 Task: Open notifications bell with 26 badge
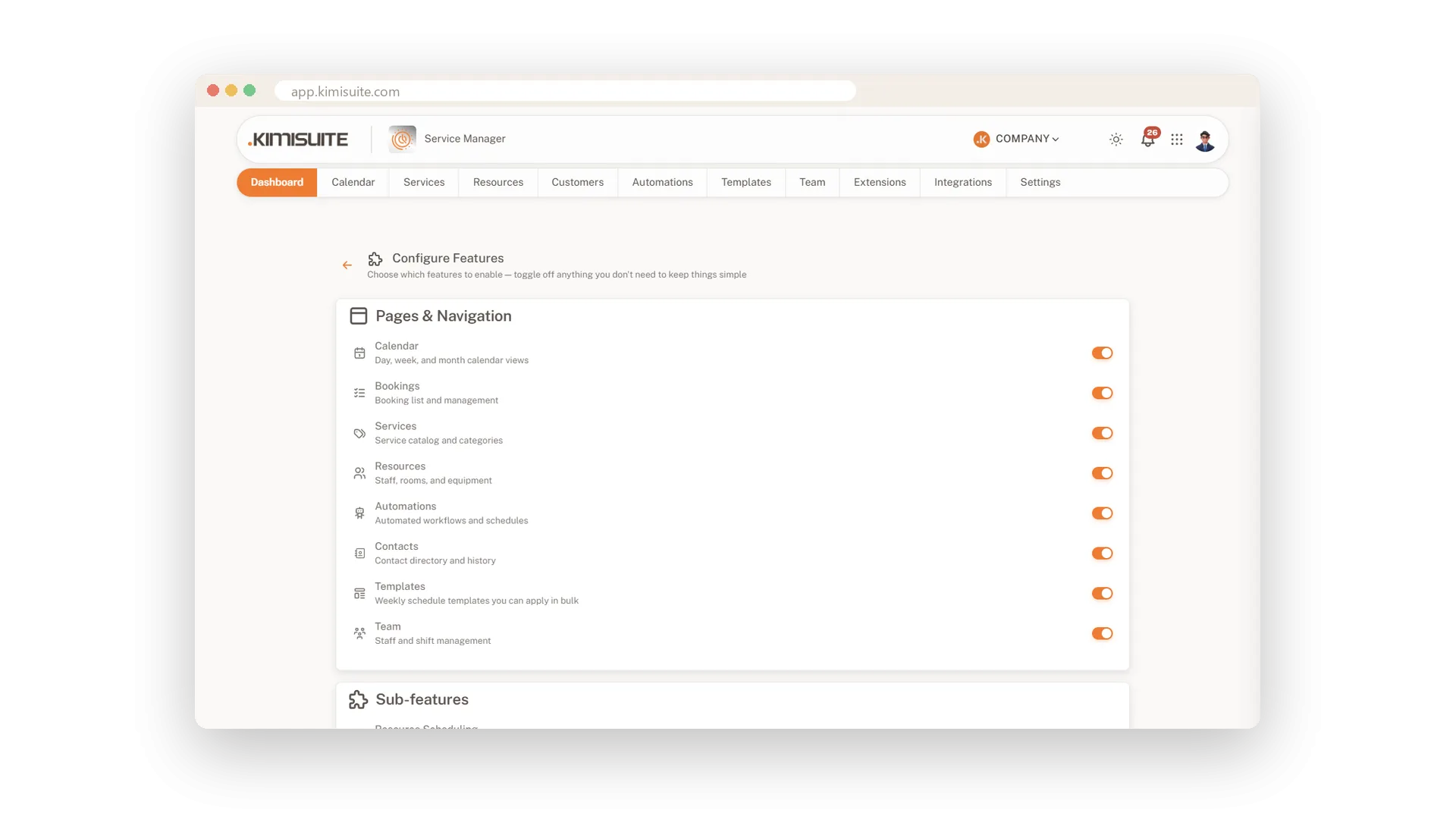point(1149,139)
